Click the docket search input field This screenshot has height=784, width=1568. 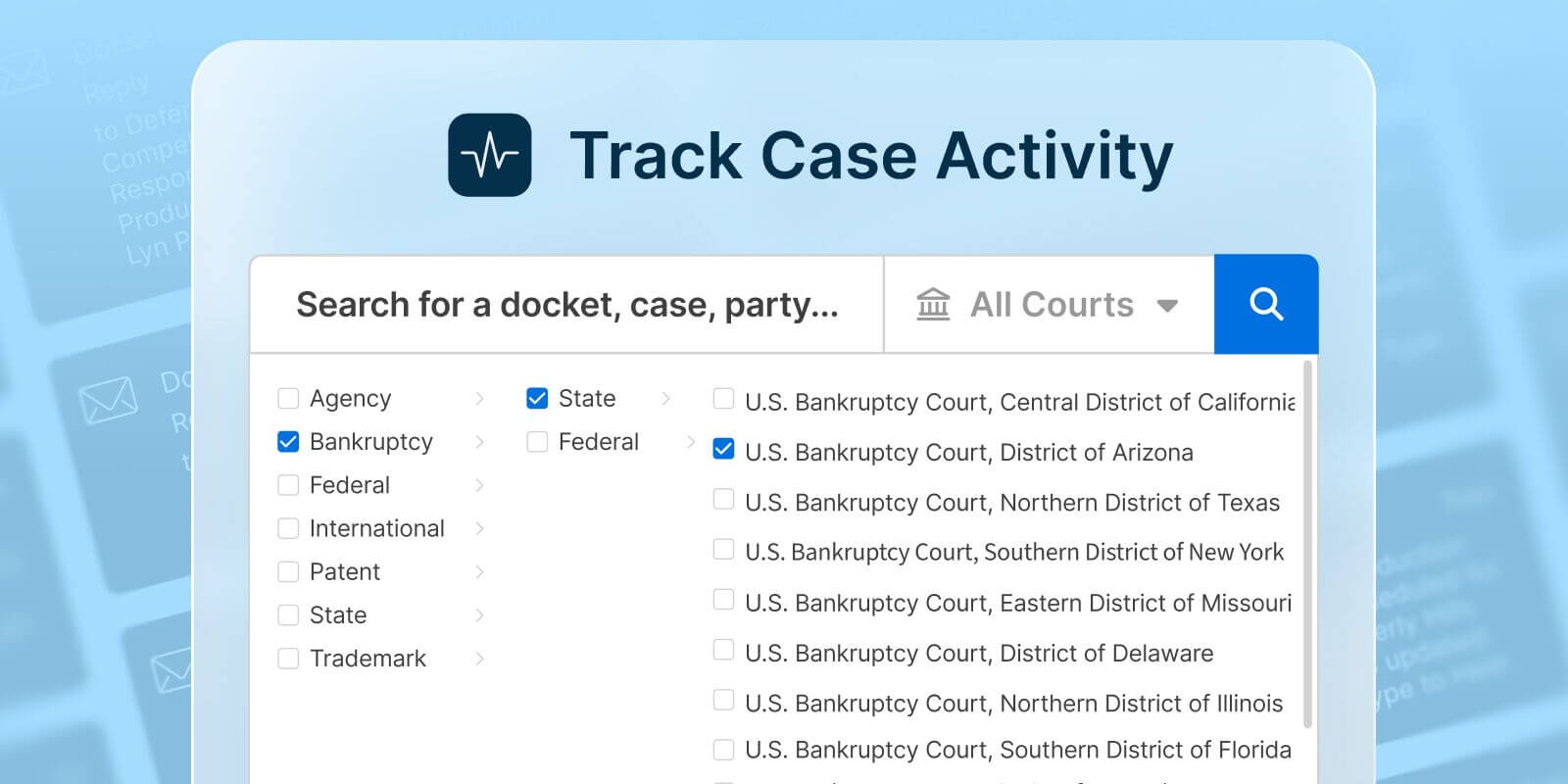567,305
